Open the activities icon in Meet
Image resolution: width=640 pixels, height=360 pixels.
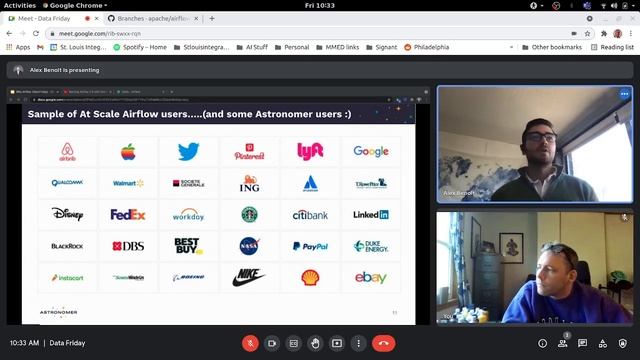click(602, 343)
